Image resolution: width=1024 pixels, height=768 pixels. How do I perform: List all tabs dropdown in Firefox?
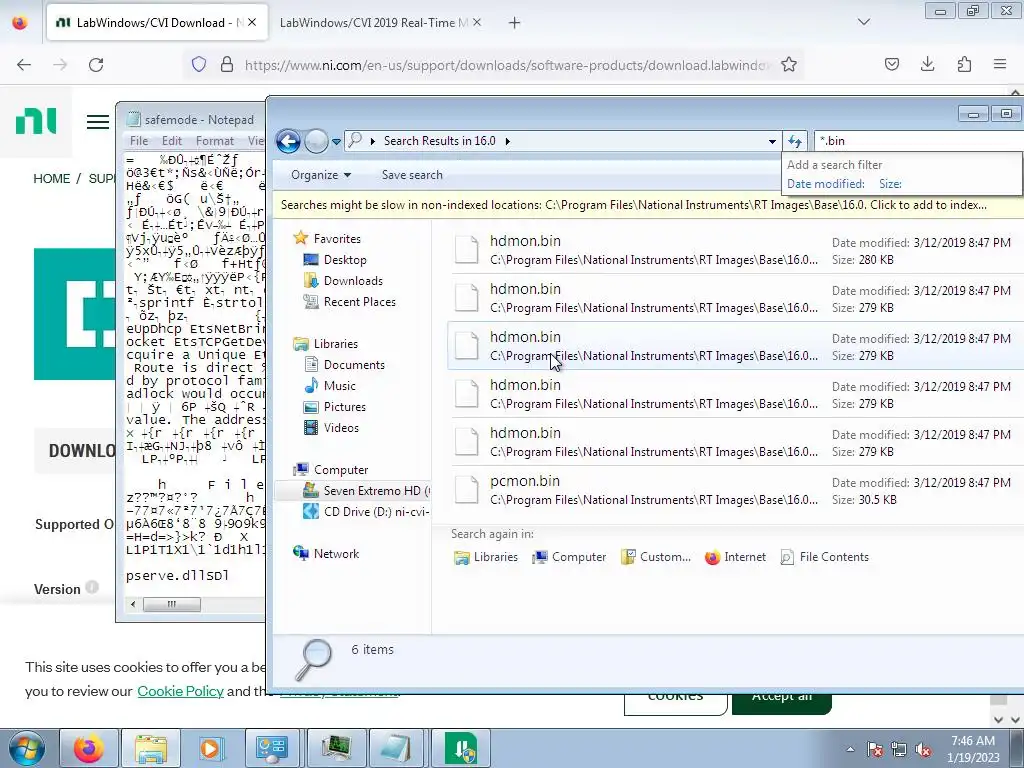864,22
